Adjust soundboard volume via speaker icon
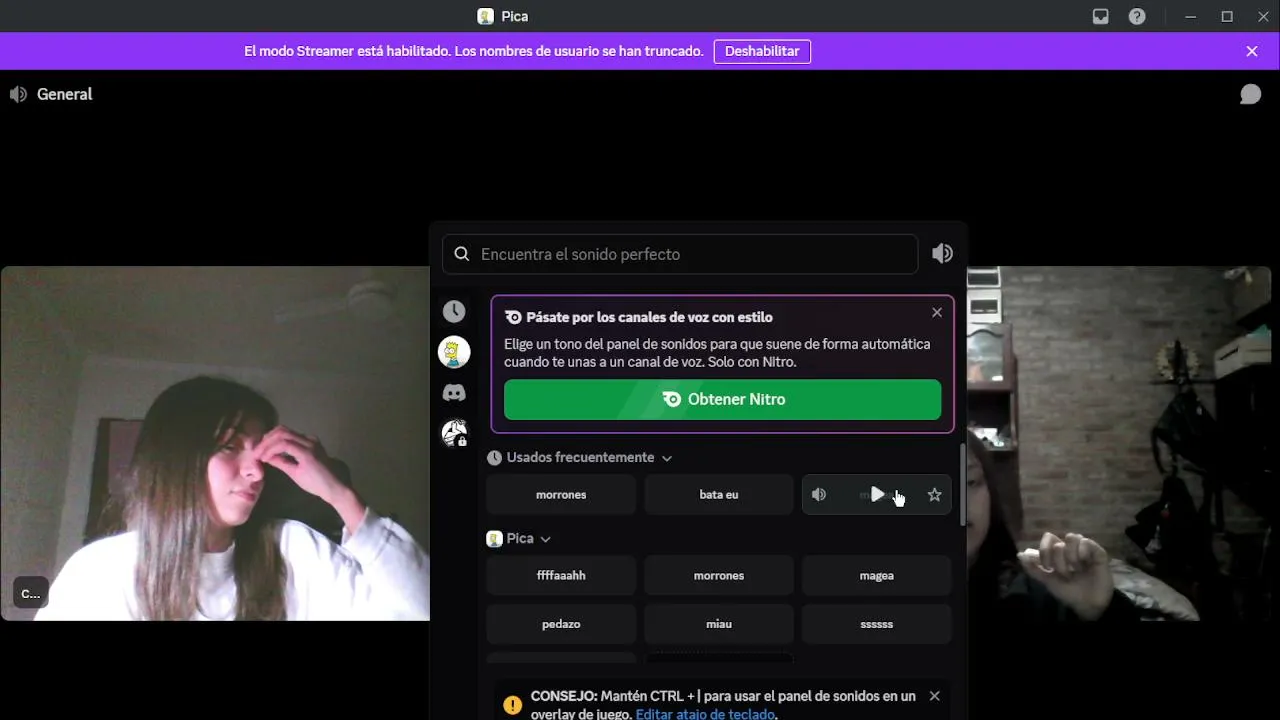Screen dimensions: 1280x720 click(x=942, y=254)
